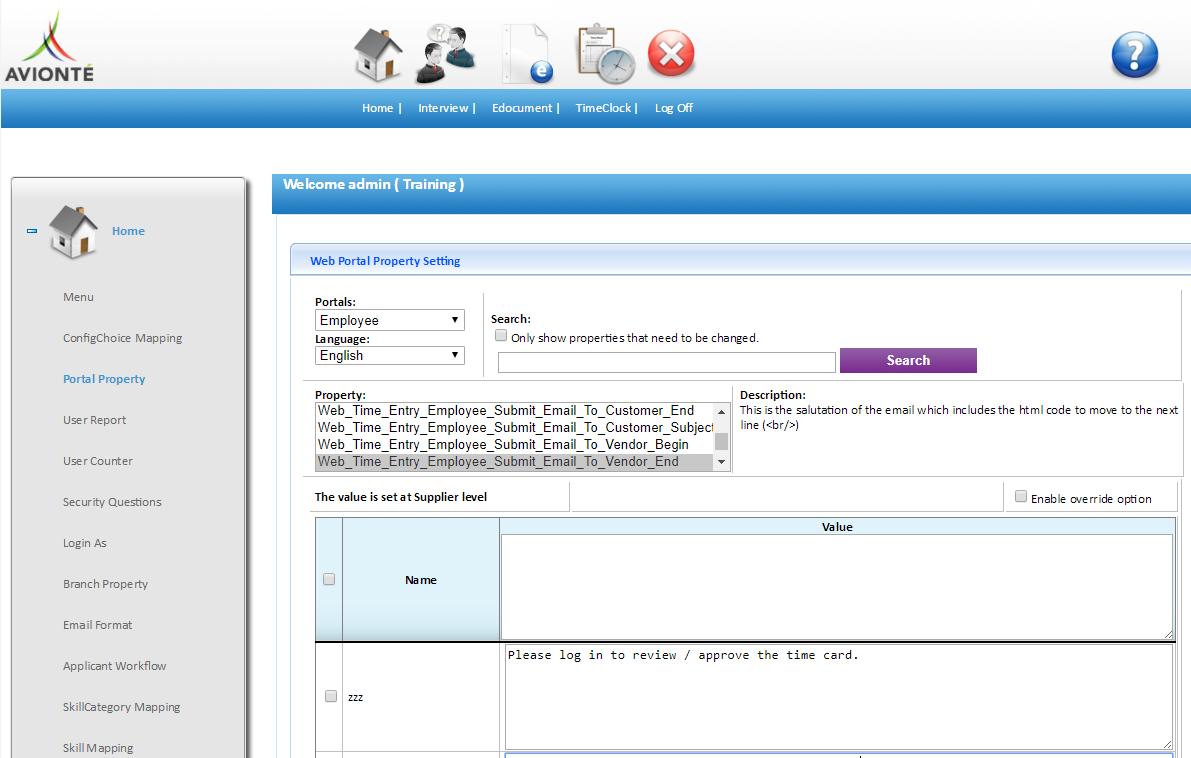Image resolution: width=1191 pixels, height=758 pixels.
Task: Open Skill Mapping in sidebar
Action: [x=97, y=748]
